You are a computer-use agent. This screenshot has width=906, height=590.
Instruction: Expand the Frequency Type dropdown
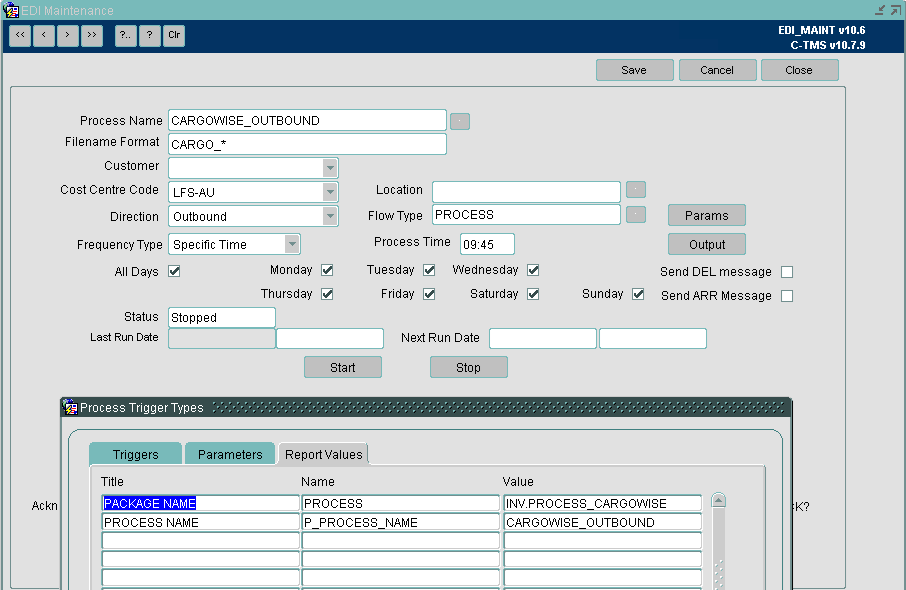(292, 244)
